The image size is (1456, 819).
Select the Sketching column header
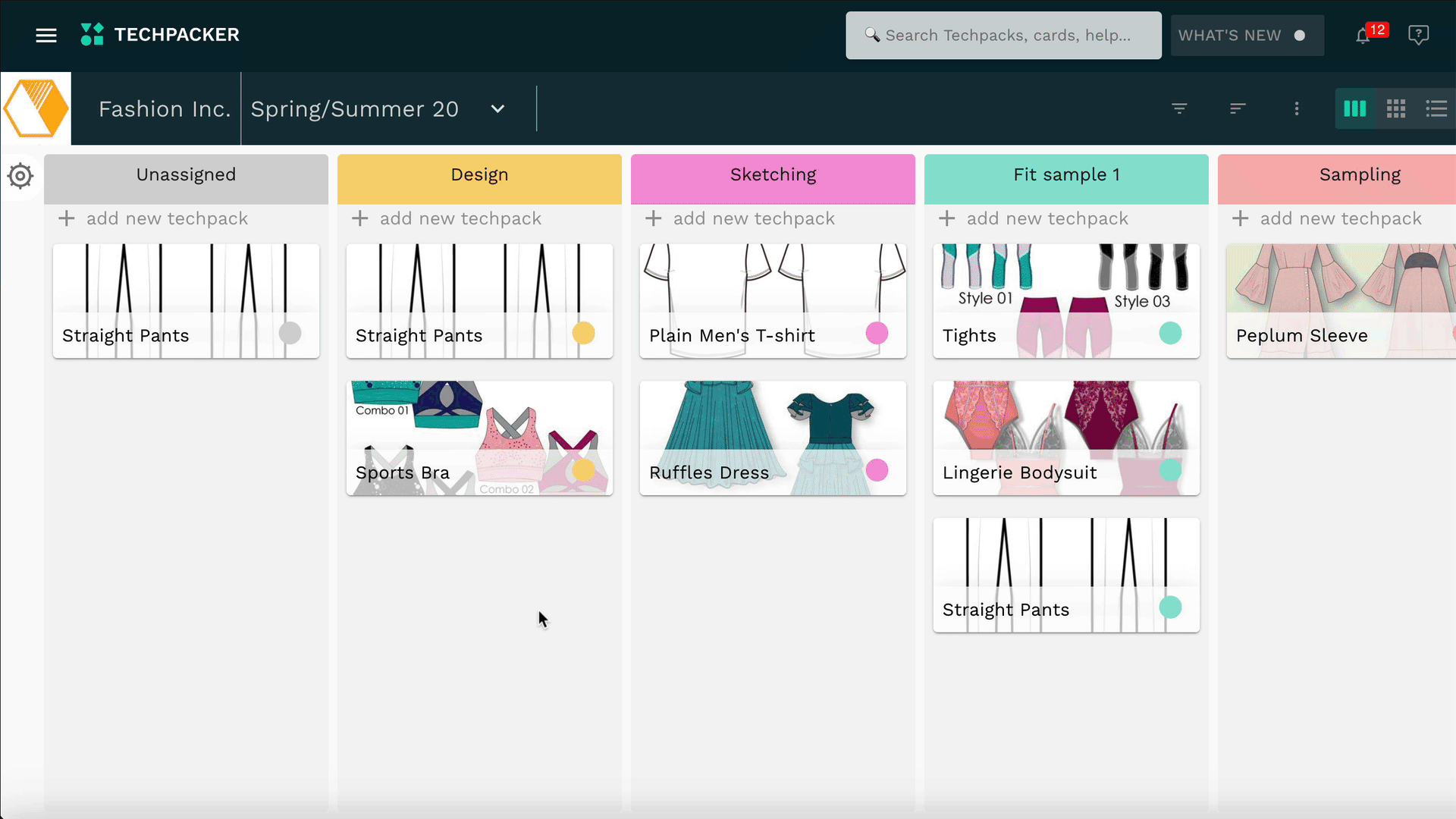coord(773,175)
